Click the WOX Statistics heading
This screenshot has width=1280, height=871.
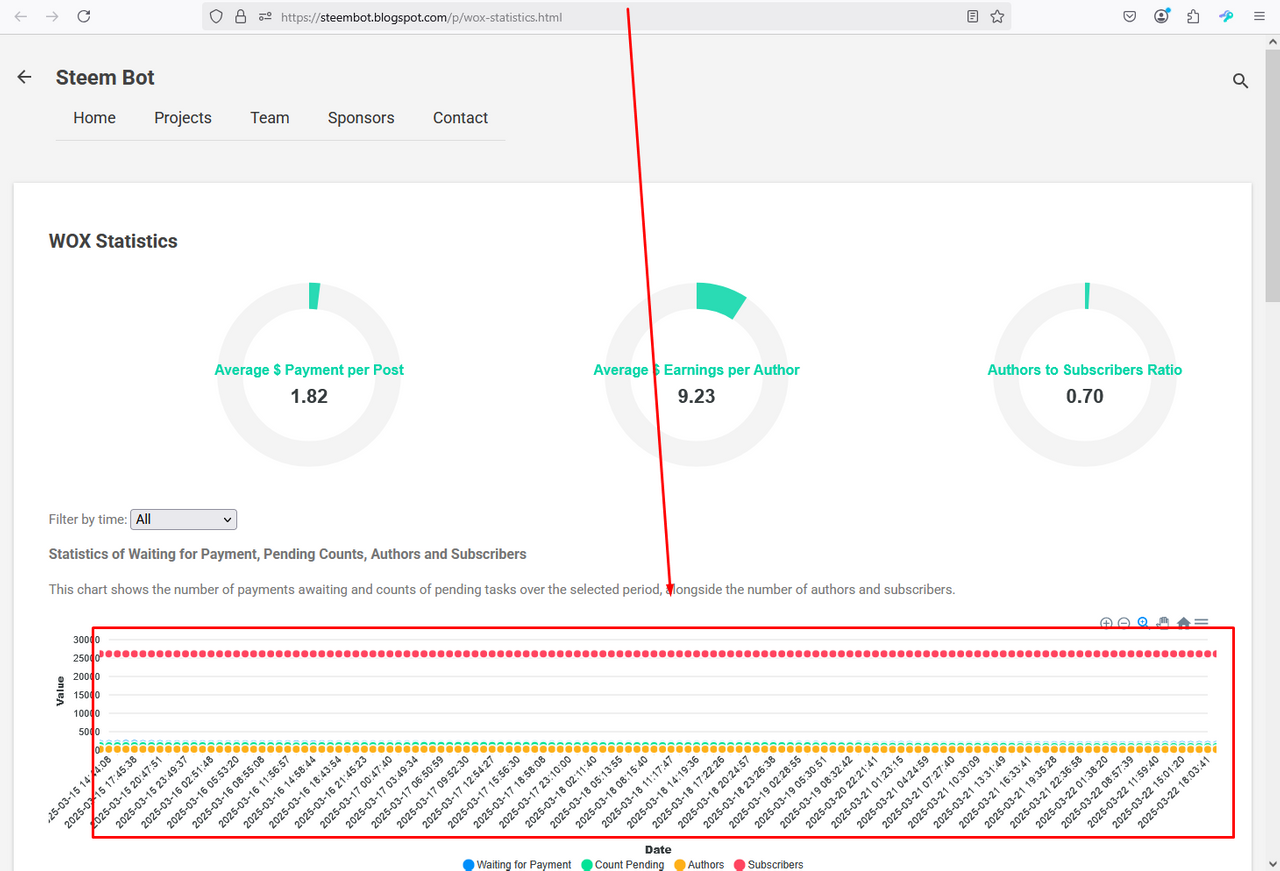point(113,241)
